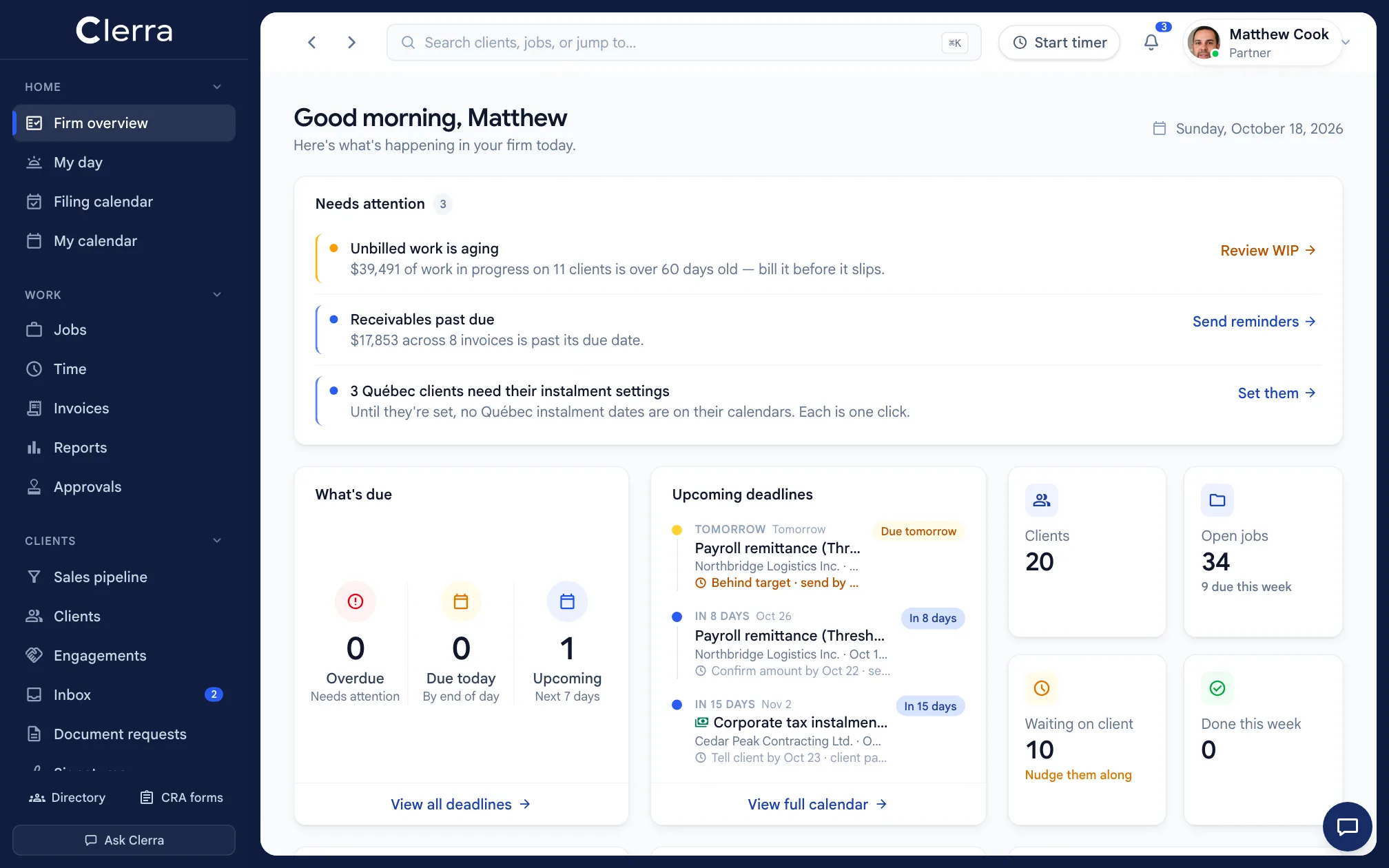This screenshot has width=1389, height=868.
Task: Click the Upcoming calendar icon
Action: (567, 601)
